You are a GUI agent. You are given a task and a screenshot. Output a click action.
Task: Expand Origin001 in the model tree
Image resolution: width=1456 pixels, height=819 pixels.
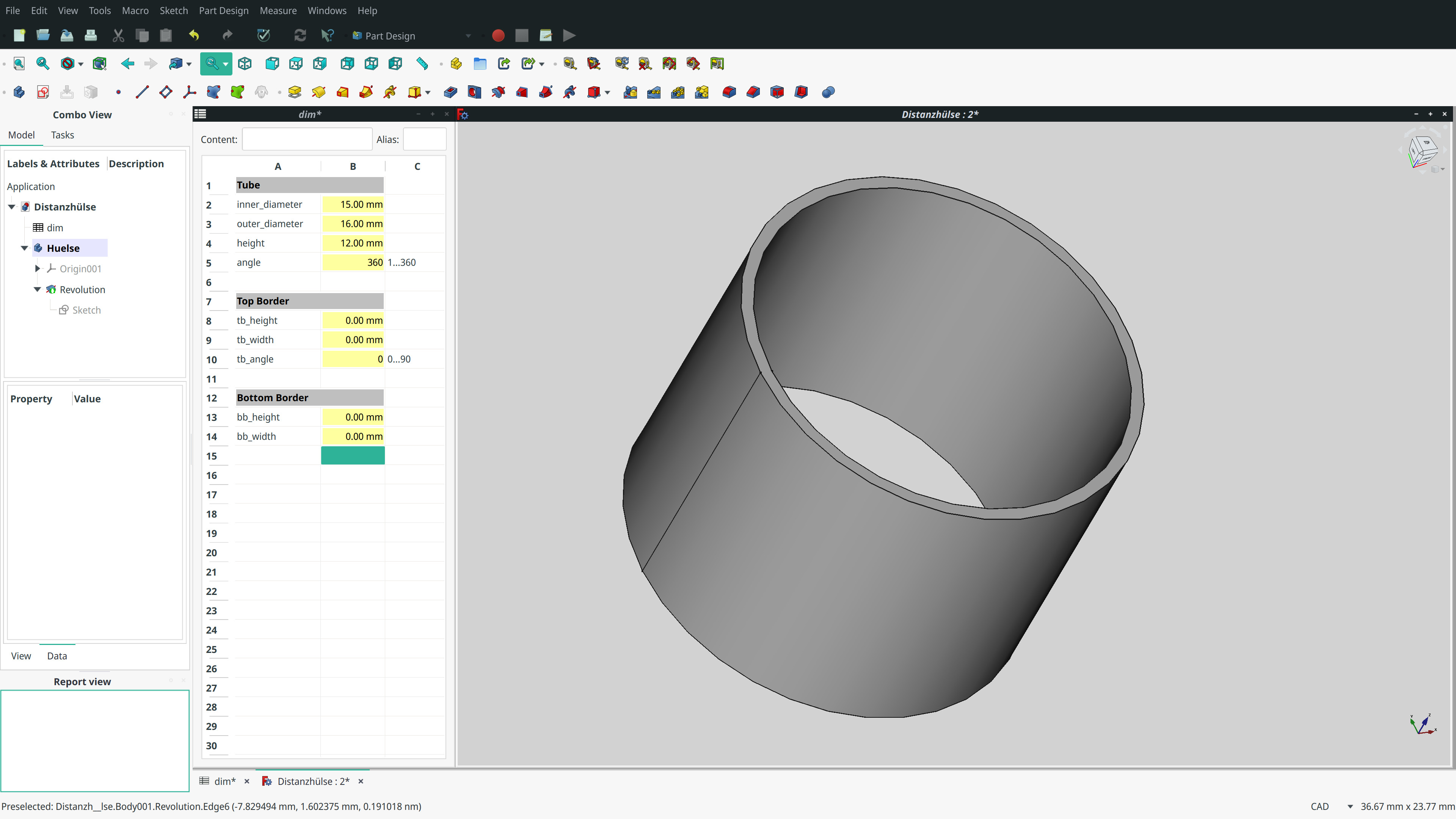pos(37,268)
